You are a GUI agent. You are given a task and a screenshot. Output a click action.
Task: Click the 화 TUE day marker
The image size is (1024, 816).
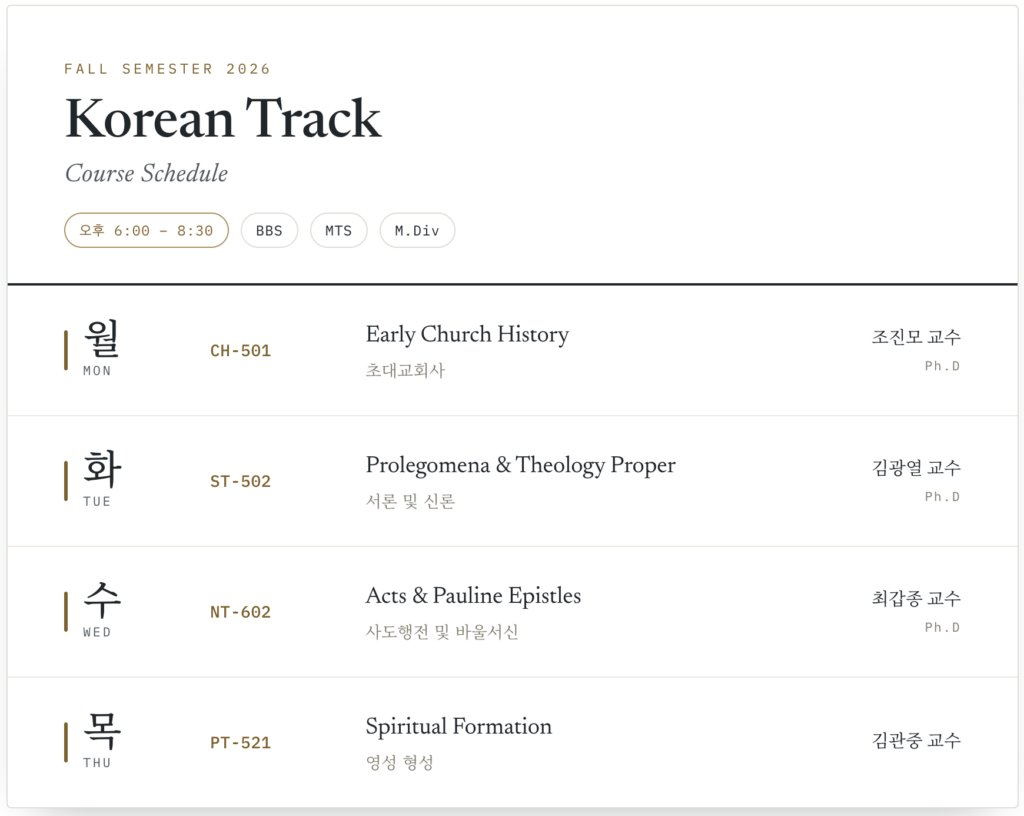pos(101,479)
